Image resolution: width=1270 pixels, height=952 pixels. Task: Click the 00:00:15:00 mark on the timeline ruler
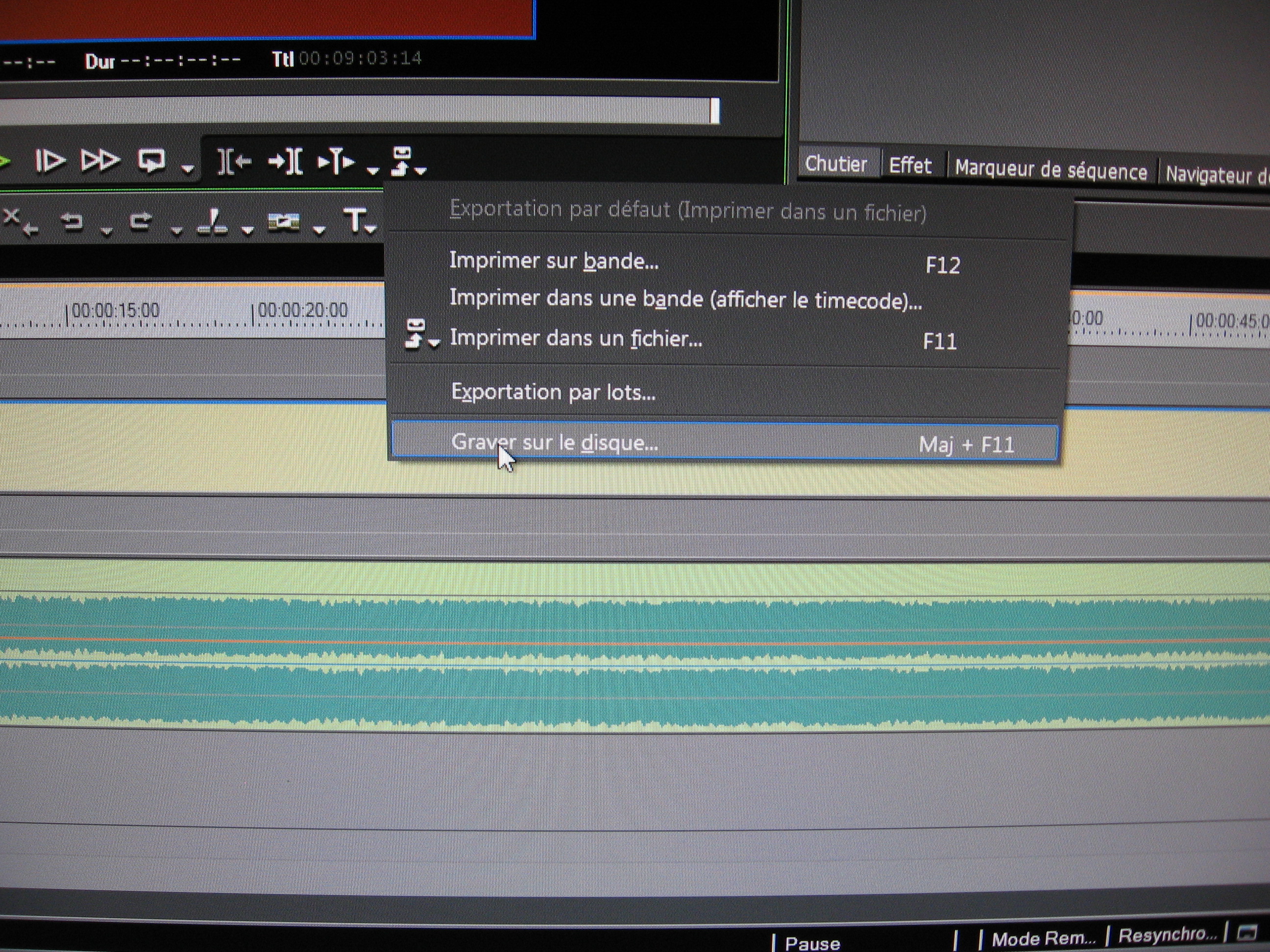116,310
